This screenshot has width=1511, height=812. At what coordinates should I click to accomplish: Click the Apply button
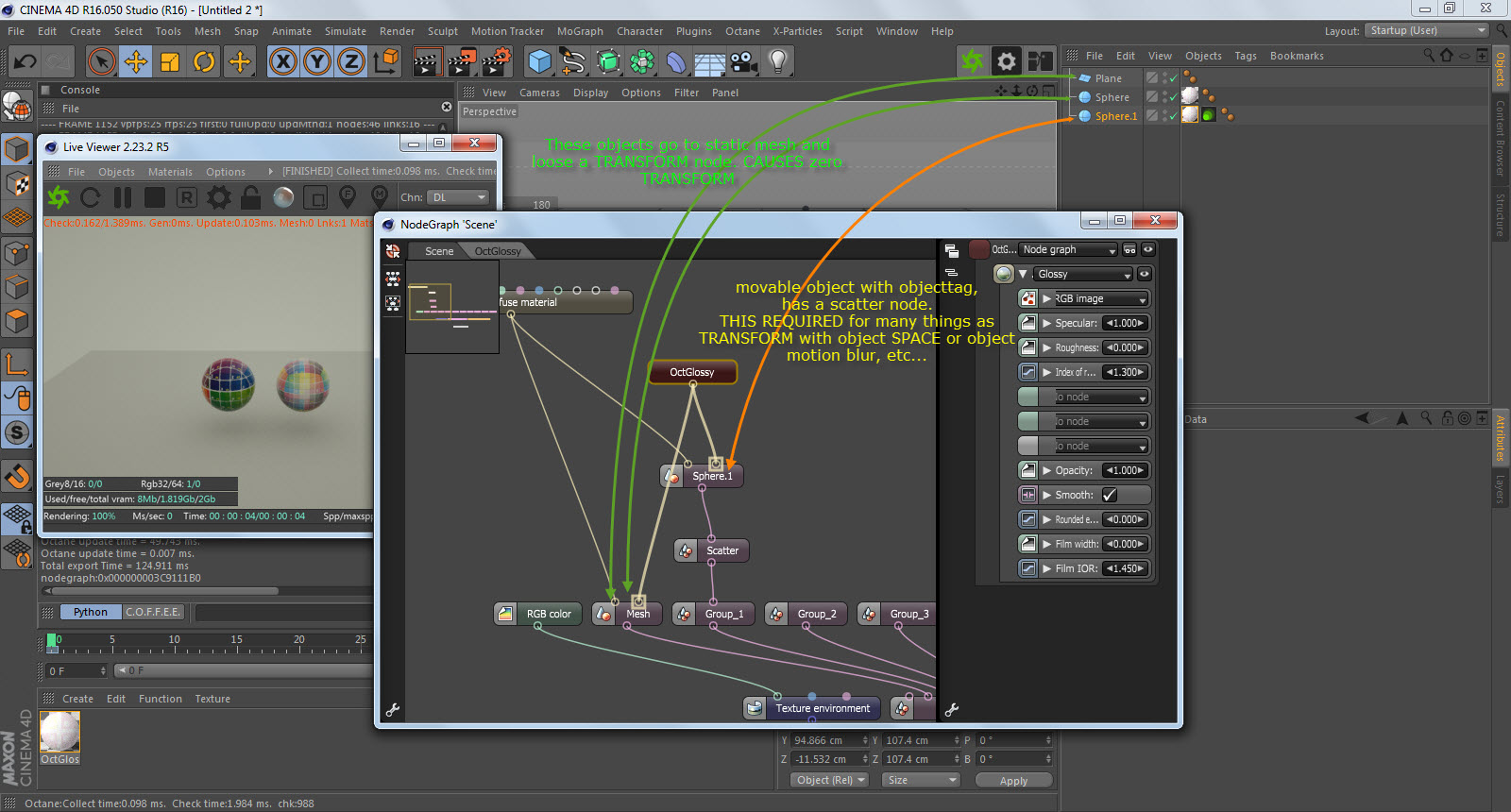coord(1013,781)
